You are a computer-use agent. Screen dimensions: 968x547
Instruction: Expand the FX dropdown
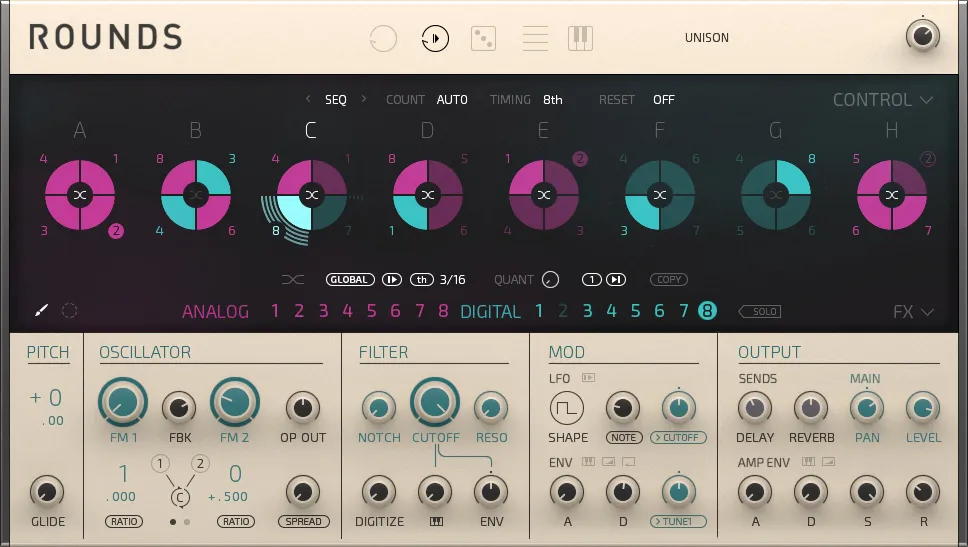pyautogui.click(x=912, y=312)
